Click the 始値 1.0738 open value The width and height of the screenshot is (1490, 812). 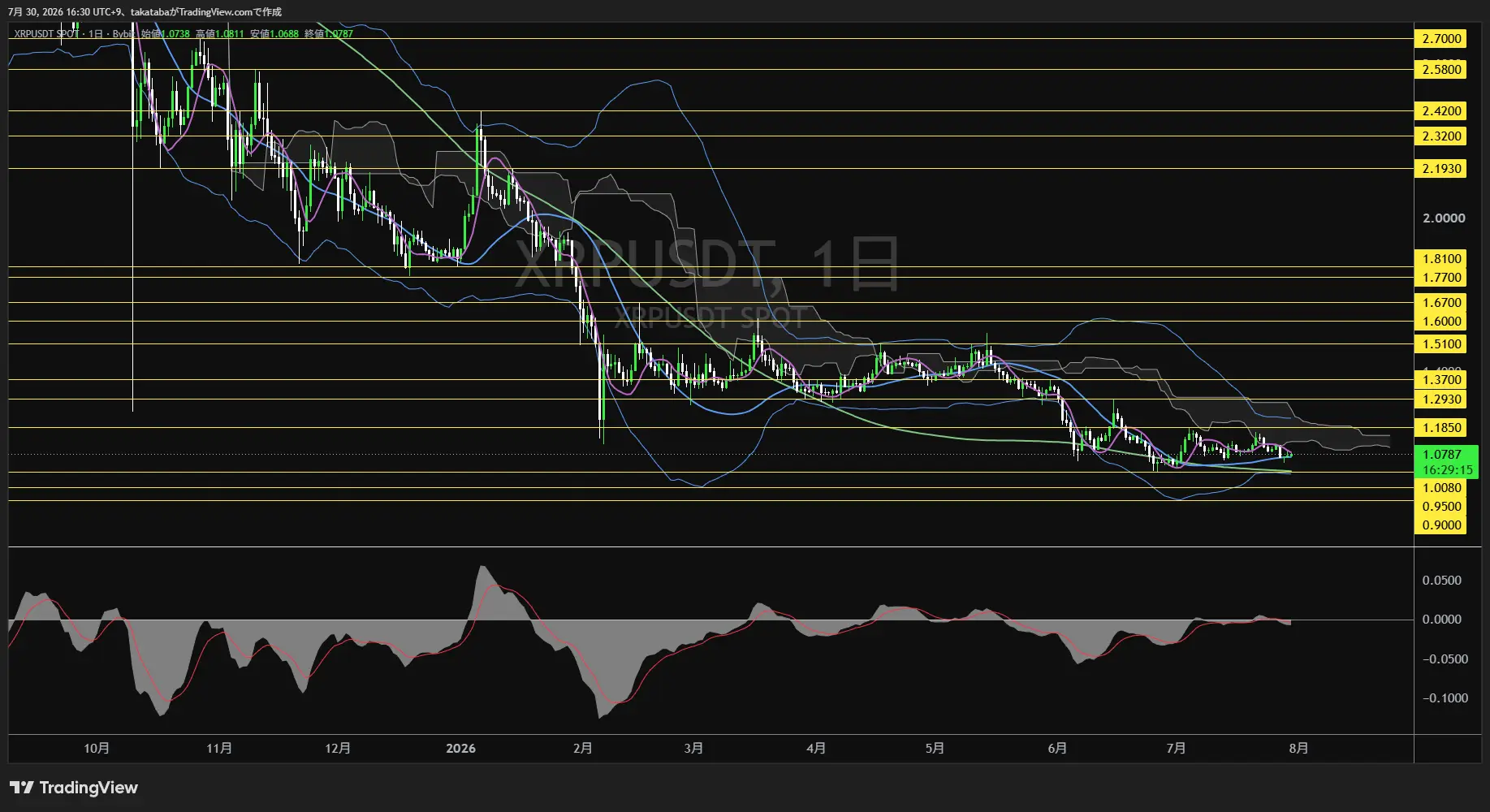point(166,34)
